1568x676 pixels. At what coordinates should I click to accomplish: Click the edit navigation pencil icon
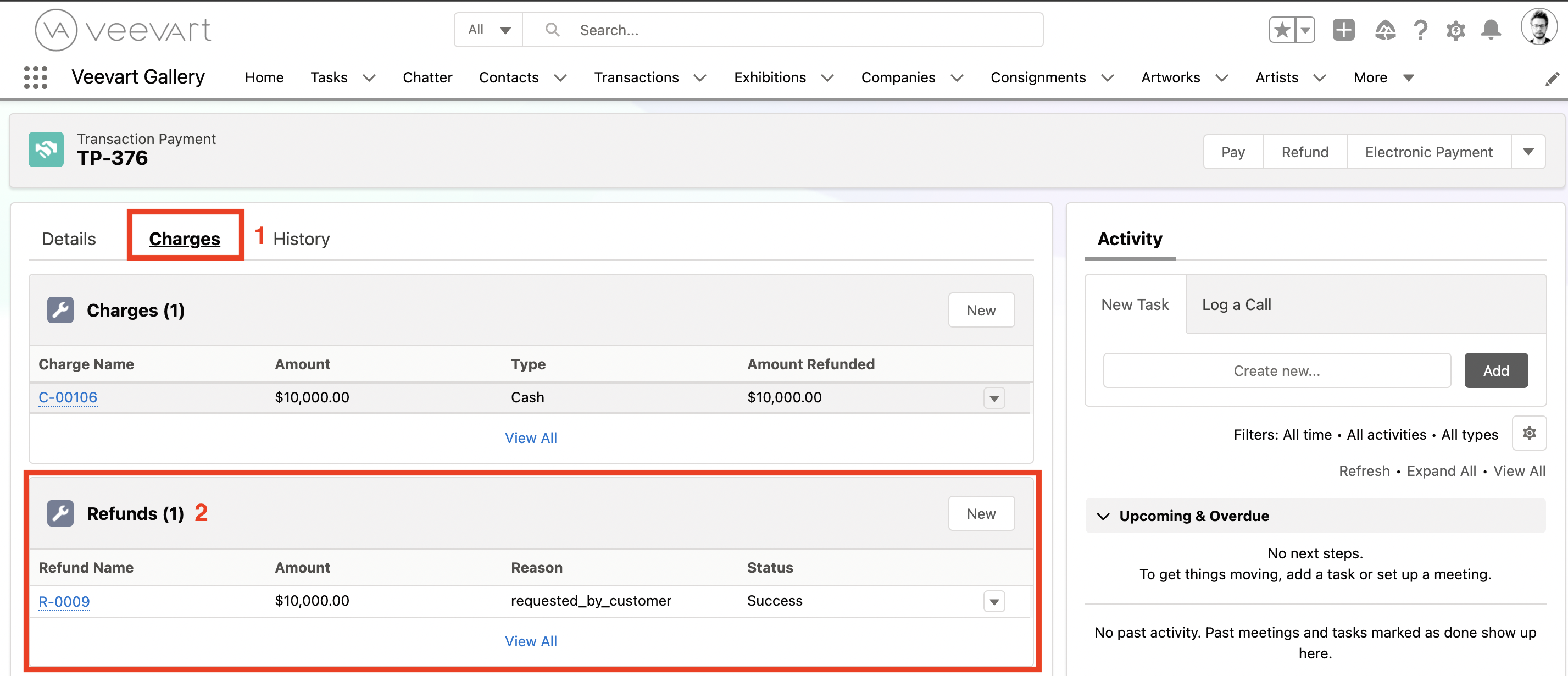click(x=1552, y=79)
